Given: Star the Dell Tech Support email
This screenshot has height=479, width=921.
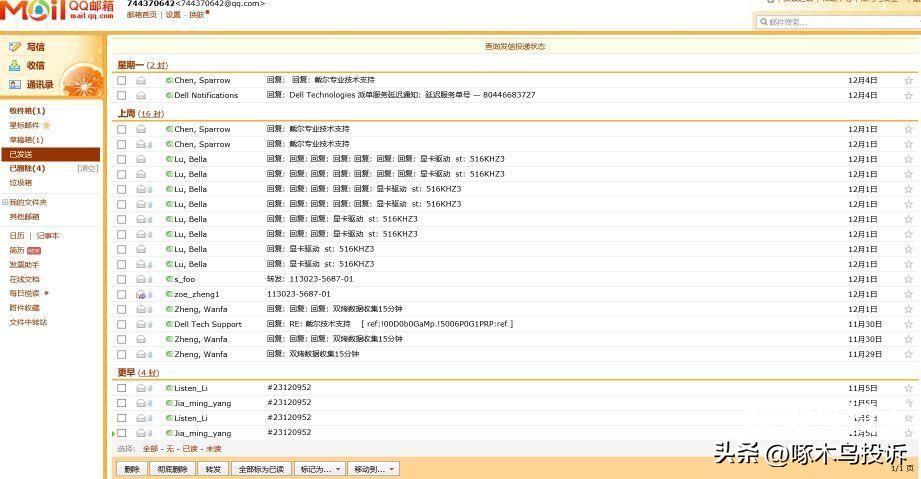Looking at the screenshot, I should 908,324.
